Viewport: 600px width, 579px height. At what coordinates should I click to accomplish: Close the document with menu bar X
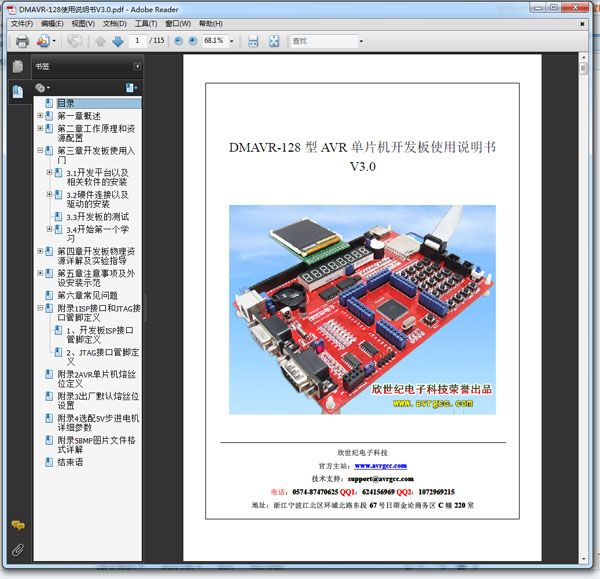(582, 24)
